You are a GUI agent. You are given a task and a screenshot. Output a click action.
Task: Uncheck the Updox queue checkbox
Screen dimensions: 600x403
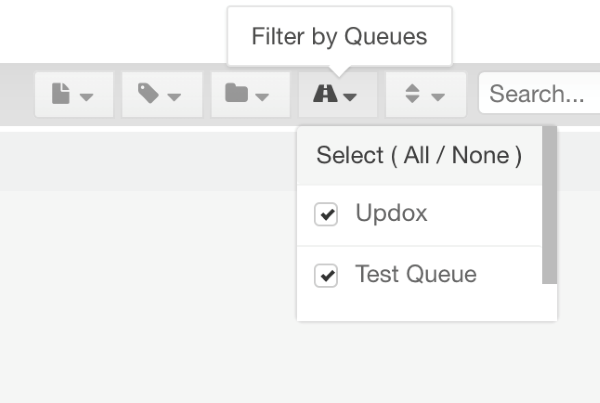click(x=326, y=215)
